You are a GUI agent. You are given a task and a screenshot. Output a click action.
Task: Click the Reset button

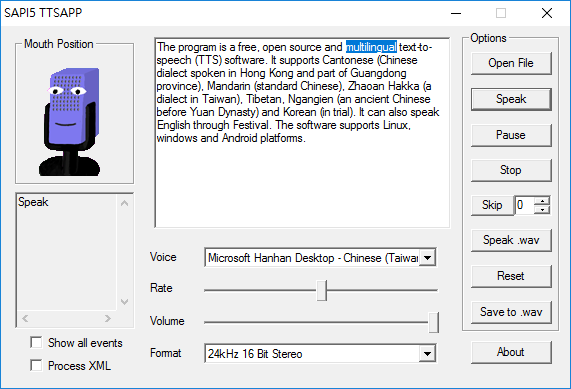(x=511, y=276)
